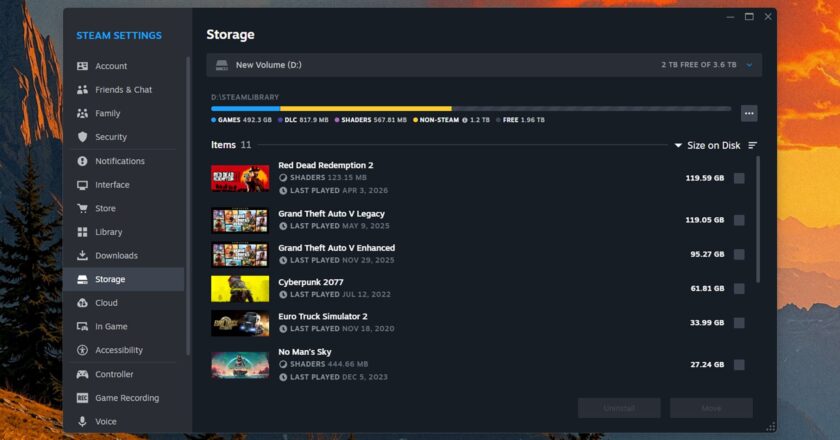The image size is (840, 440).
Task: Click the Accessibility figure icon
Action: pyautogui.click(x=82, y=350)
